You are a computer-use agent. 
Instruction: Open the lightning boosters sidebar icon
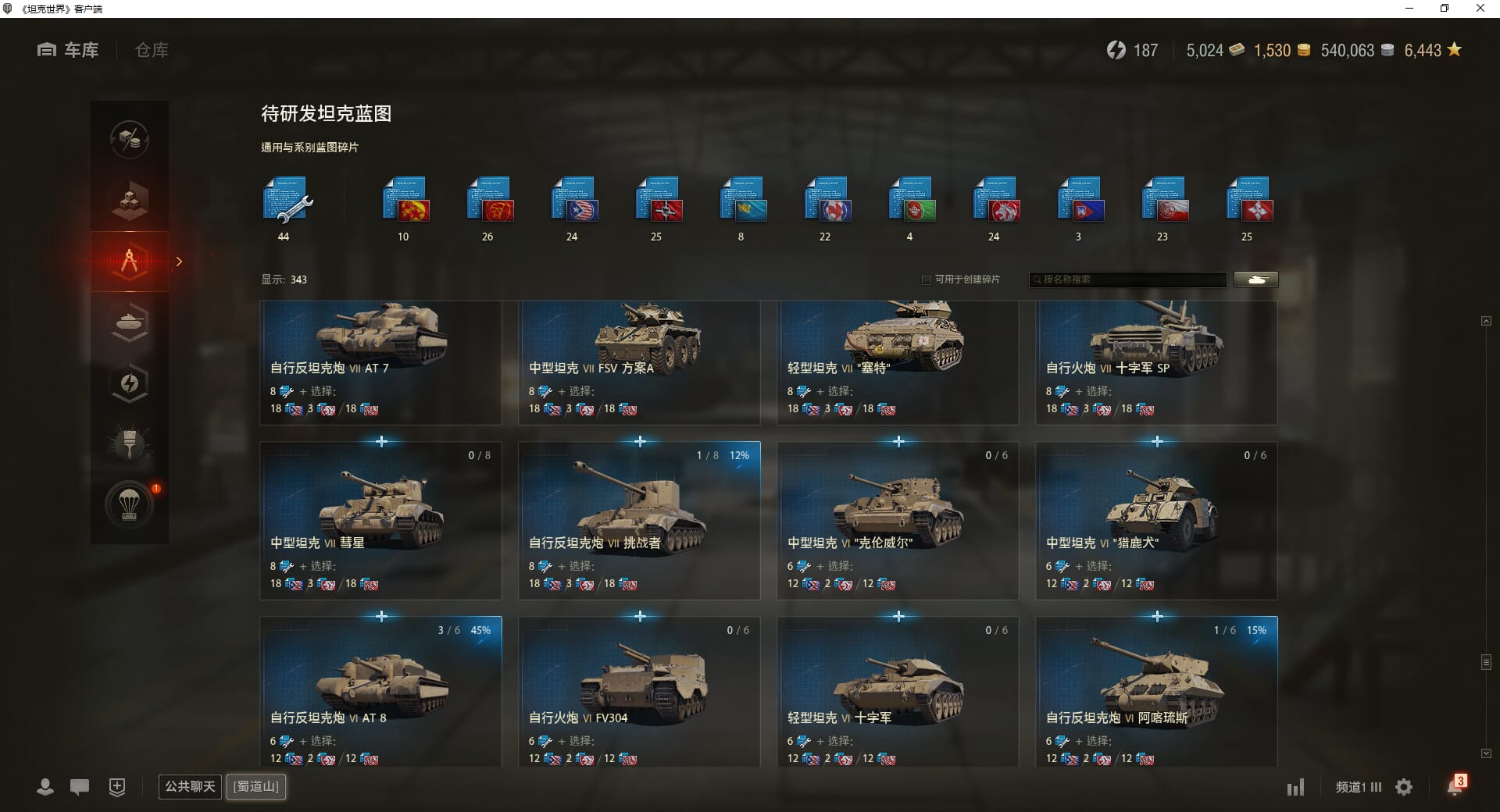click(x=130, y=383)
